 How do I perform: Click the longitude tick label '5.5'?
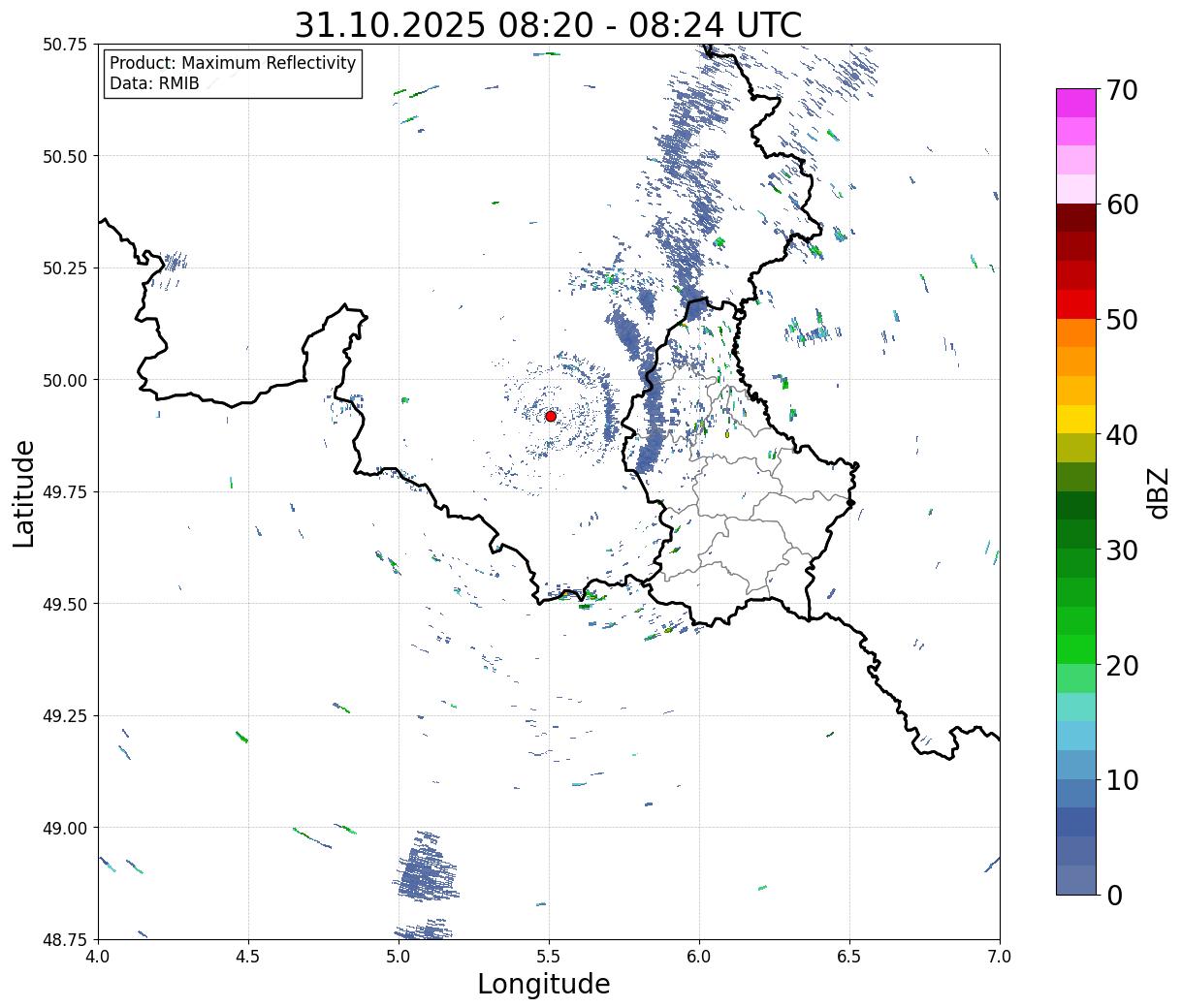[549, 957]
